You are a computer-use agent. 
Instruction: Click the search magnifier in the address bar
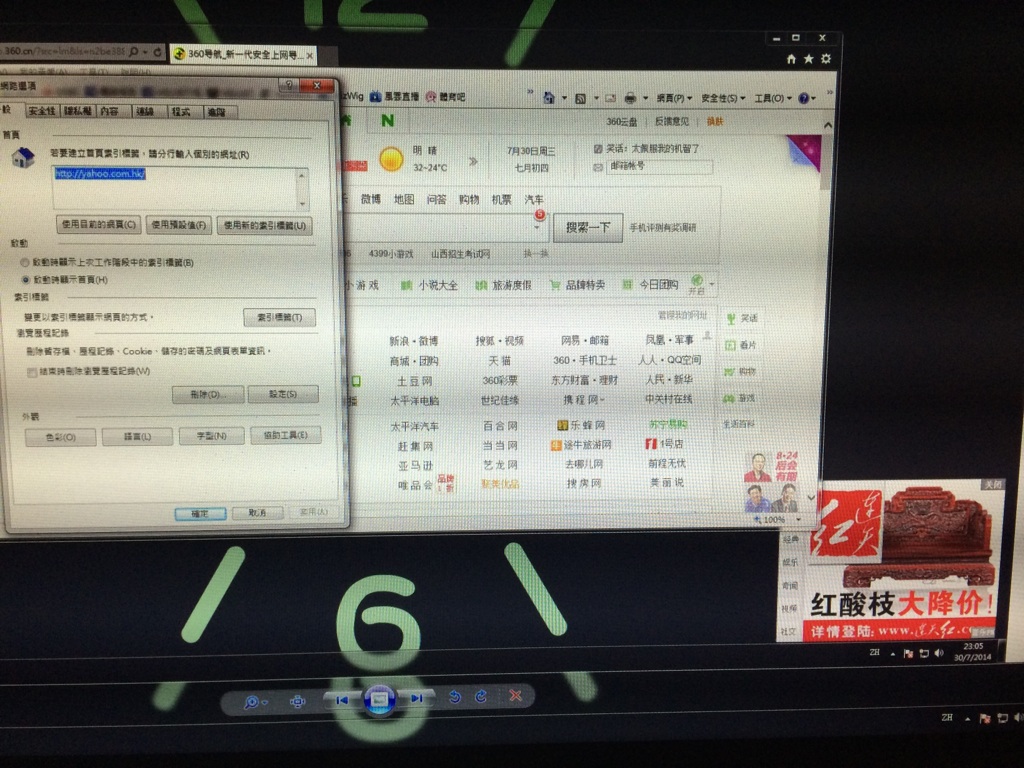(134, 52)
